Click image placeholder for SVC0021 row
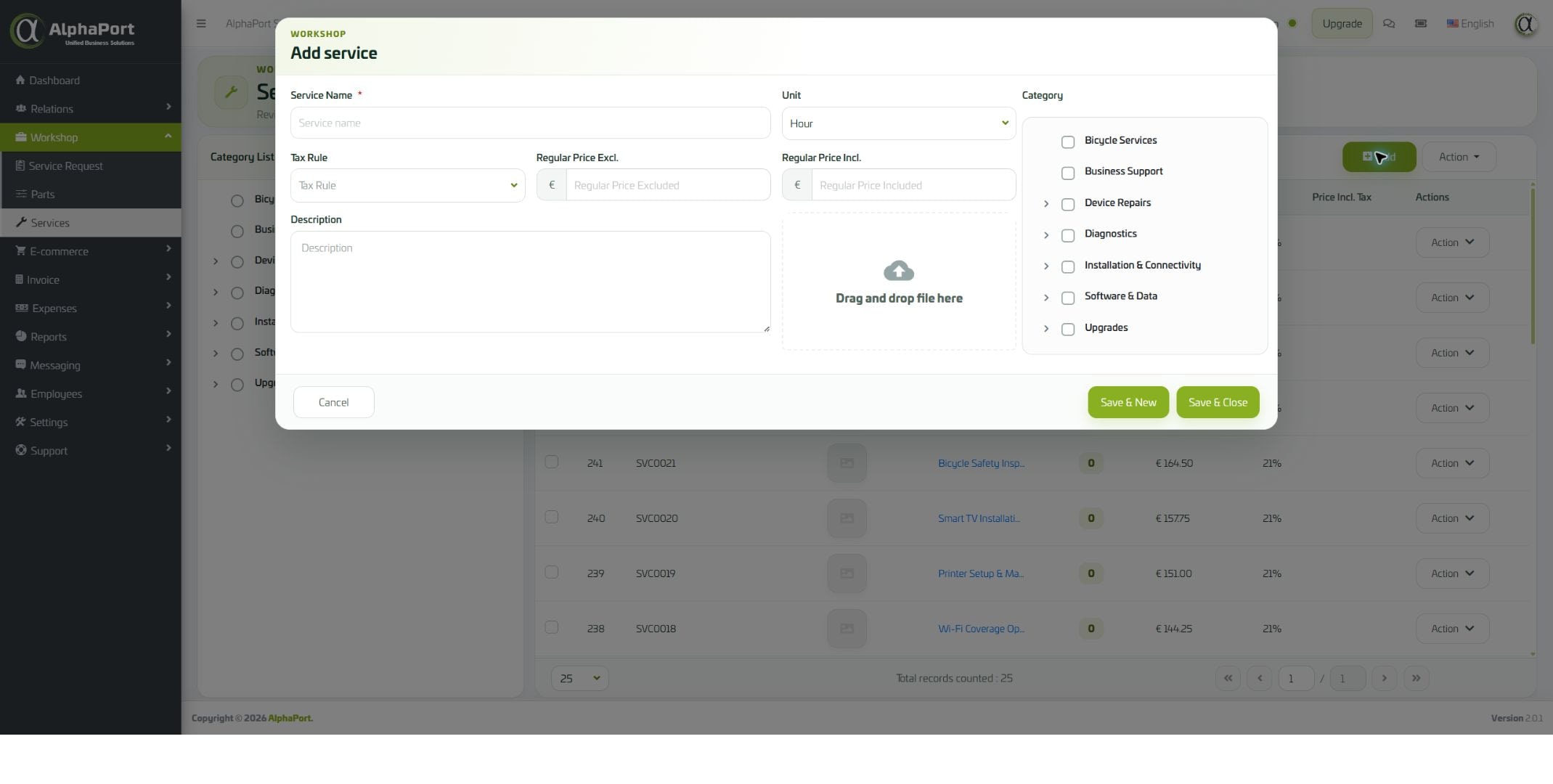The image size is (1553, 784). (847, 463)
